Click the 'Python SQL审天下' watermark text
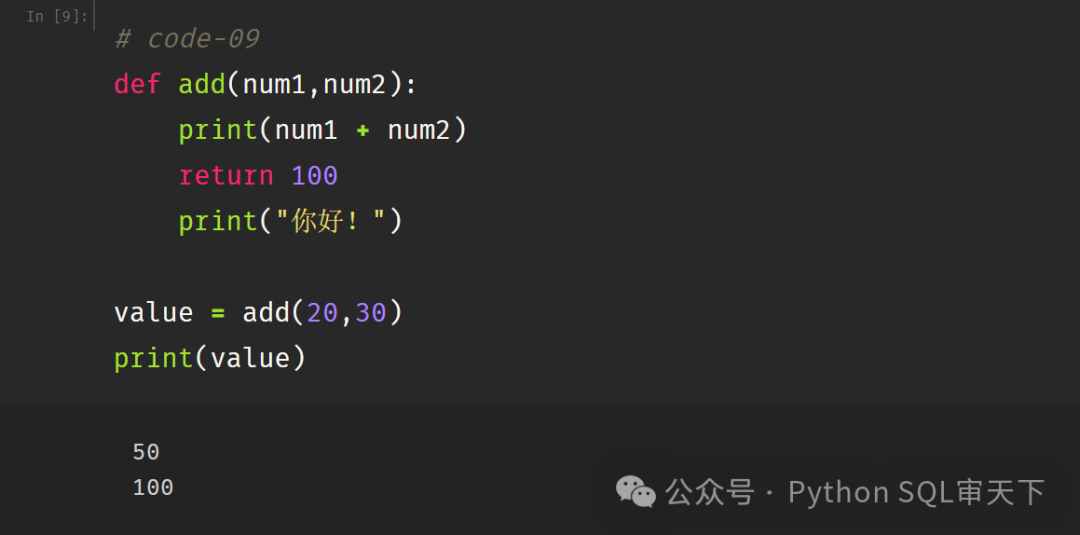 tap(916, 493)
